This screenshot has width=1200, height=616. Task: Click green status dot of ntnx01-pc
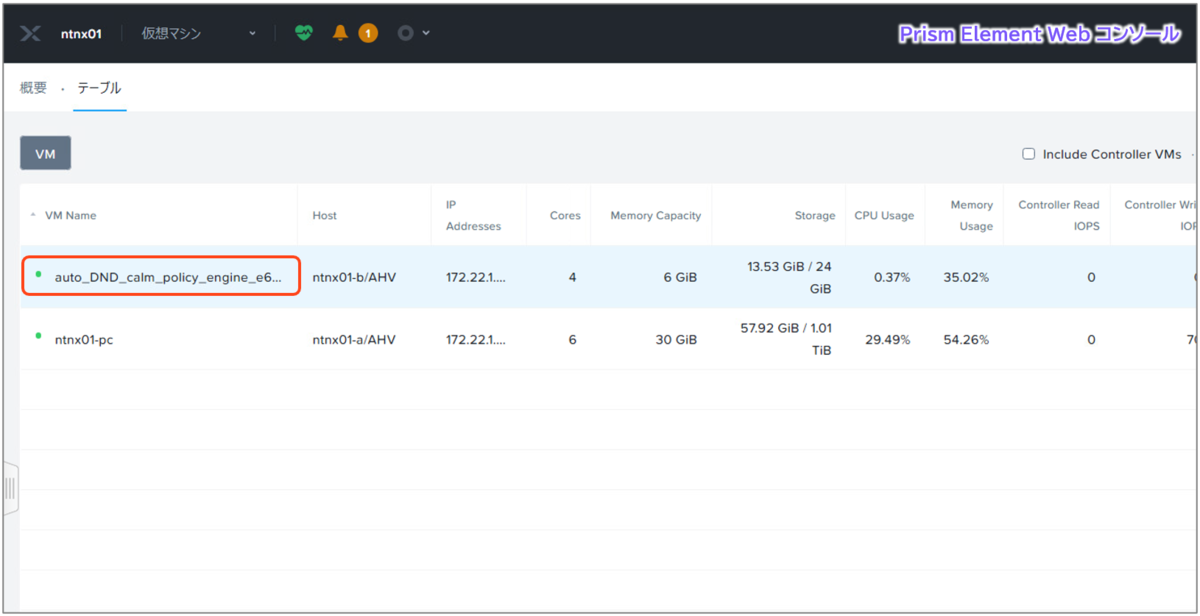[x=38, y=335]
